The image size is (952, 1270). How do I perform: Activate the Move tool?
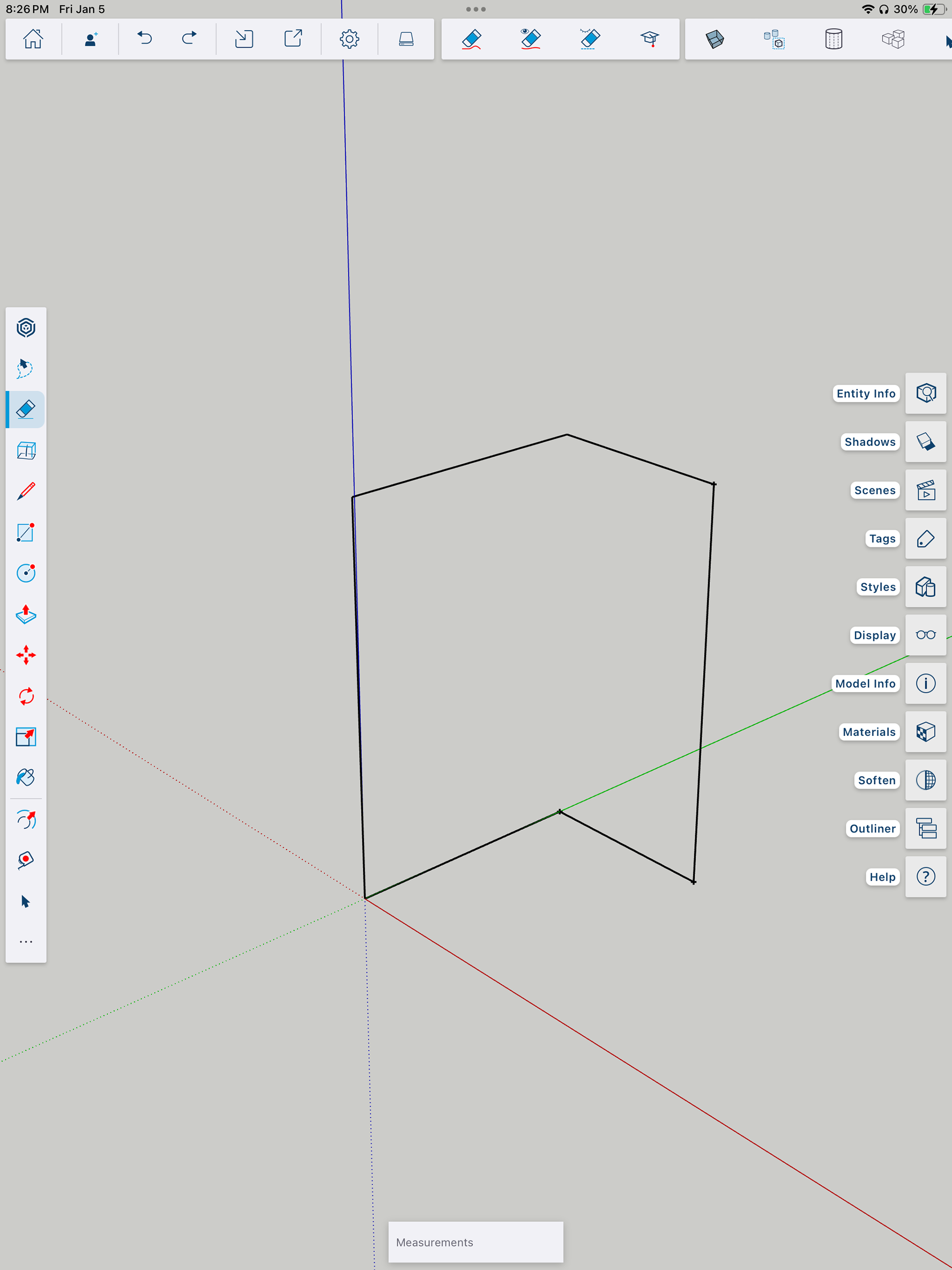[x=26, y=655]
